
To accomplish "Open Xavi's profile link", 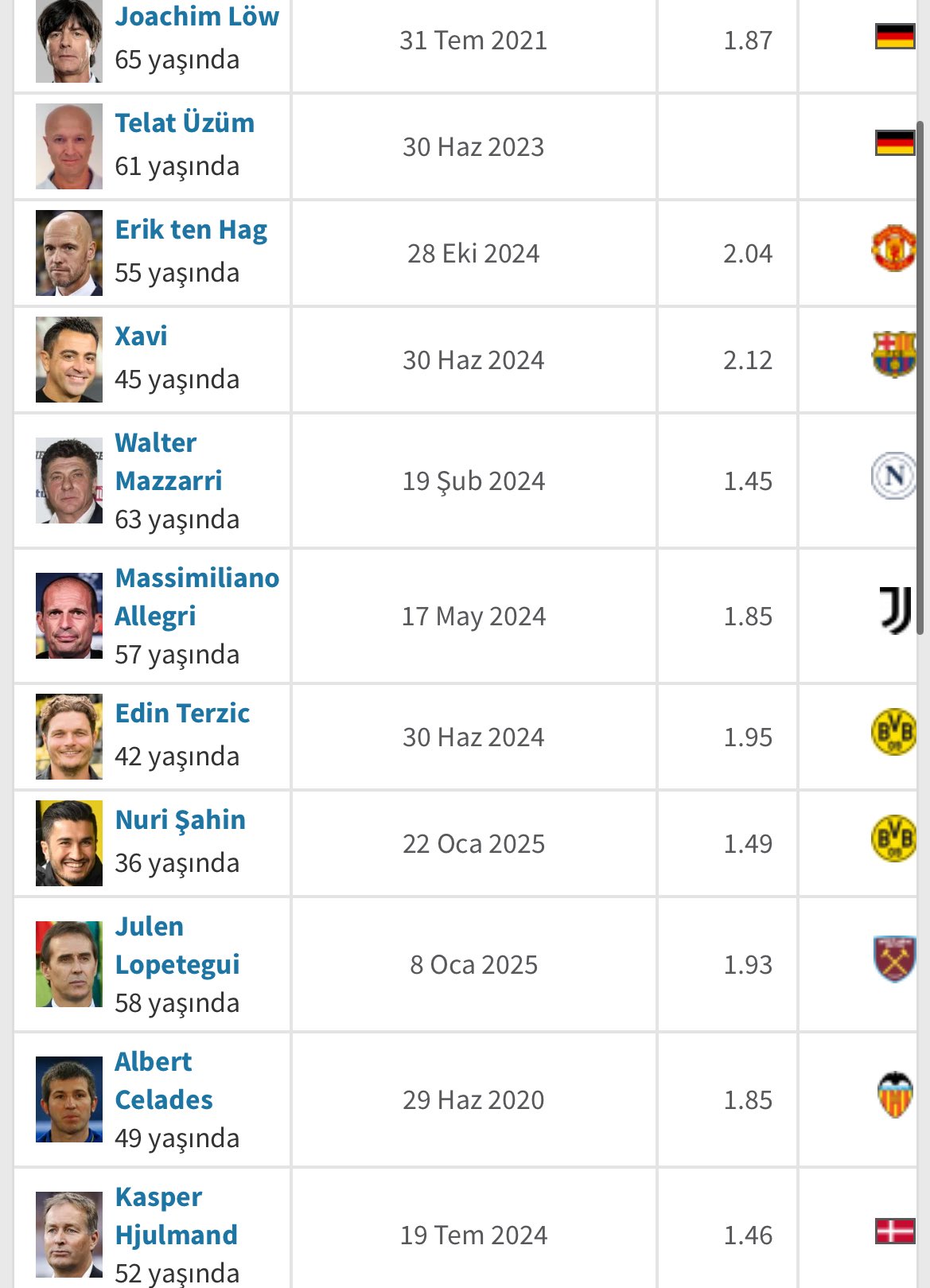I will (x=141, y=336).
